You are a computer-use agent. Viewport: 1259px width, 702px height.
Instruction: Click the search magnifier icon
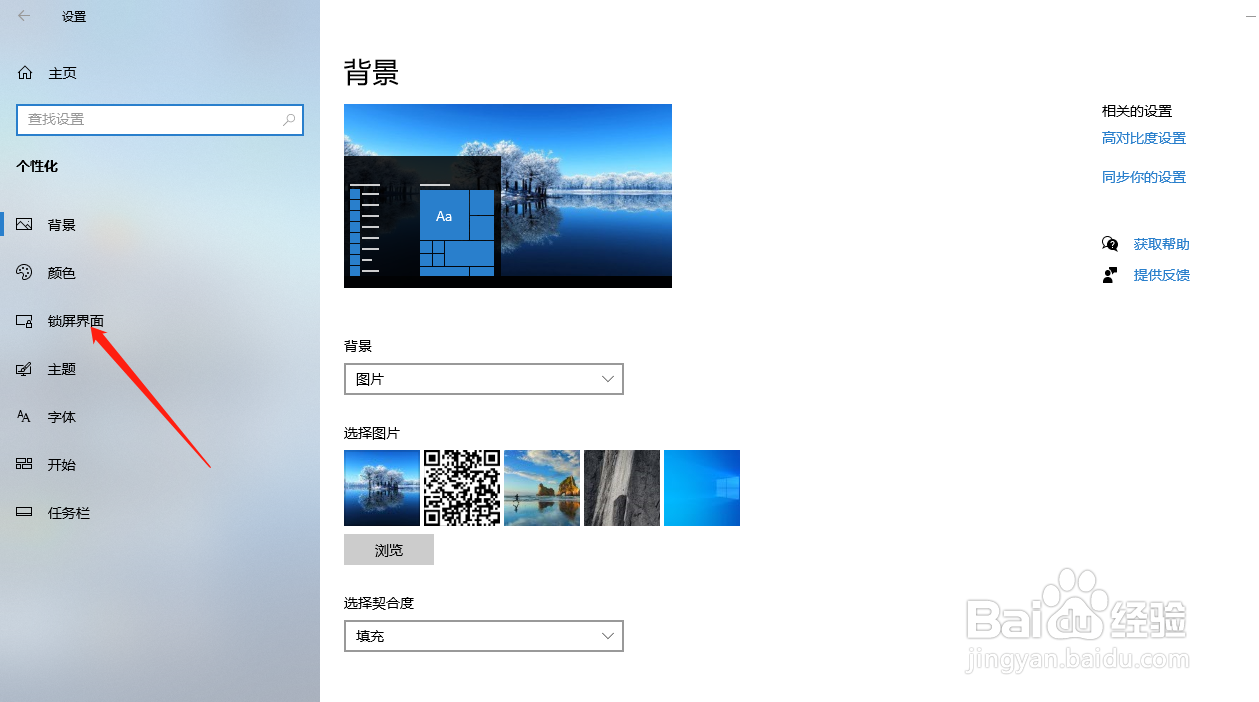pyautogui.click(x=289, y=119)
